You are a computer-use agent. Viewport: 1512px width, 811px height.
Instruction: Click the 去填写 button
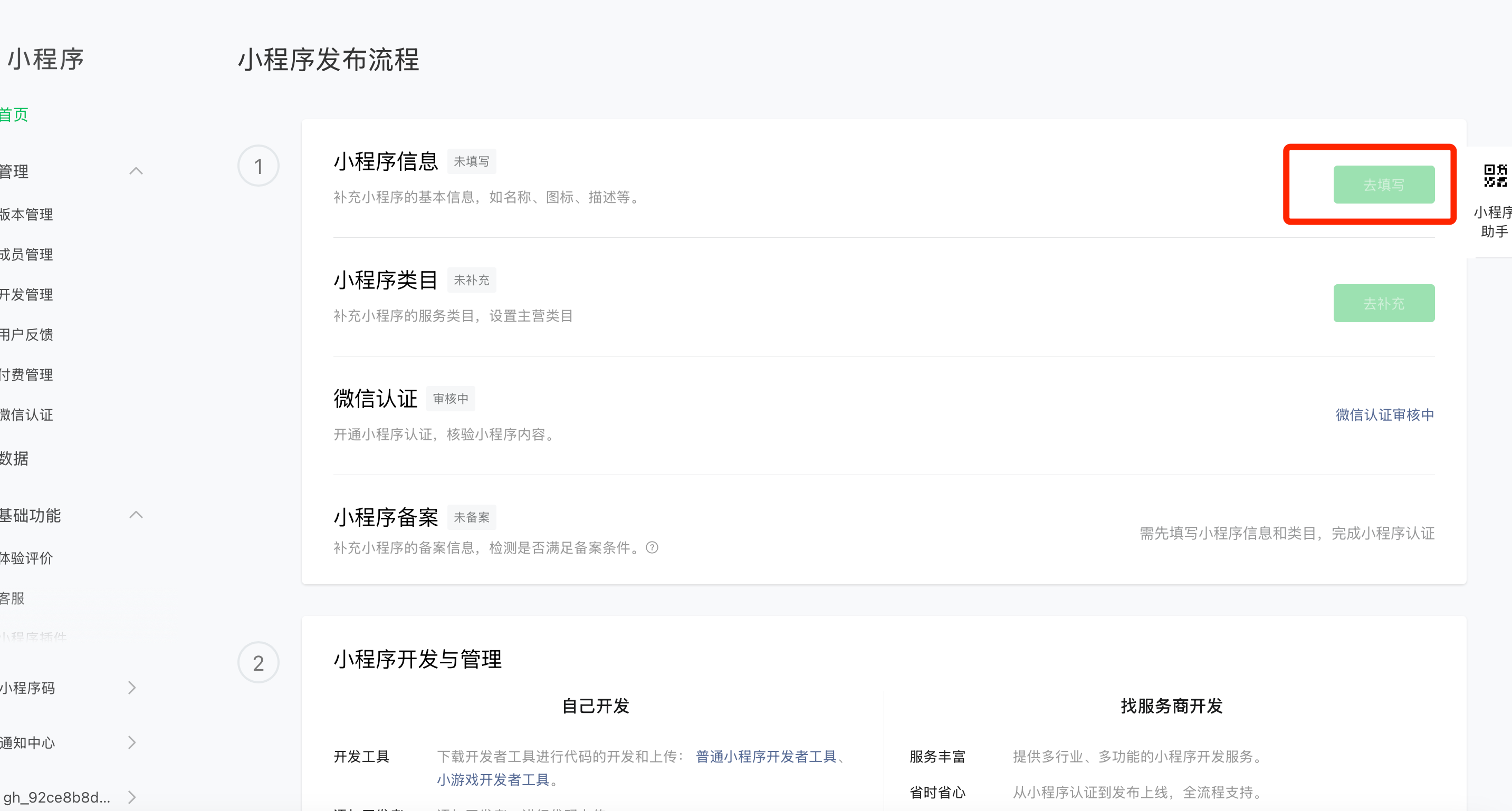point(1383,185)
